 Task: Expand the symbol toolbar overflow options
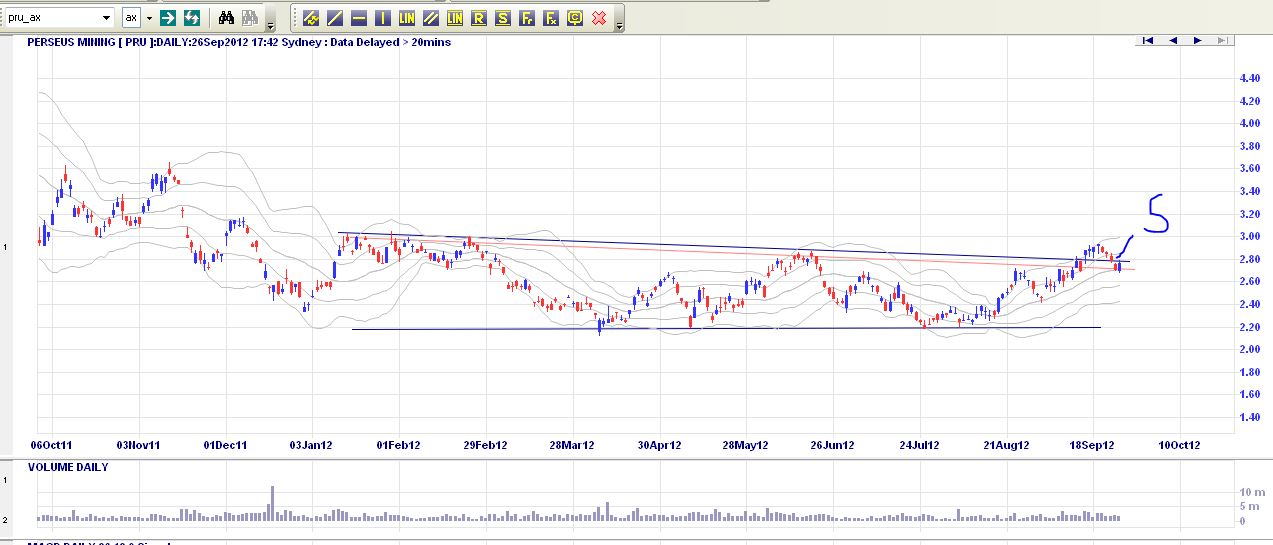(270, 24)
